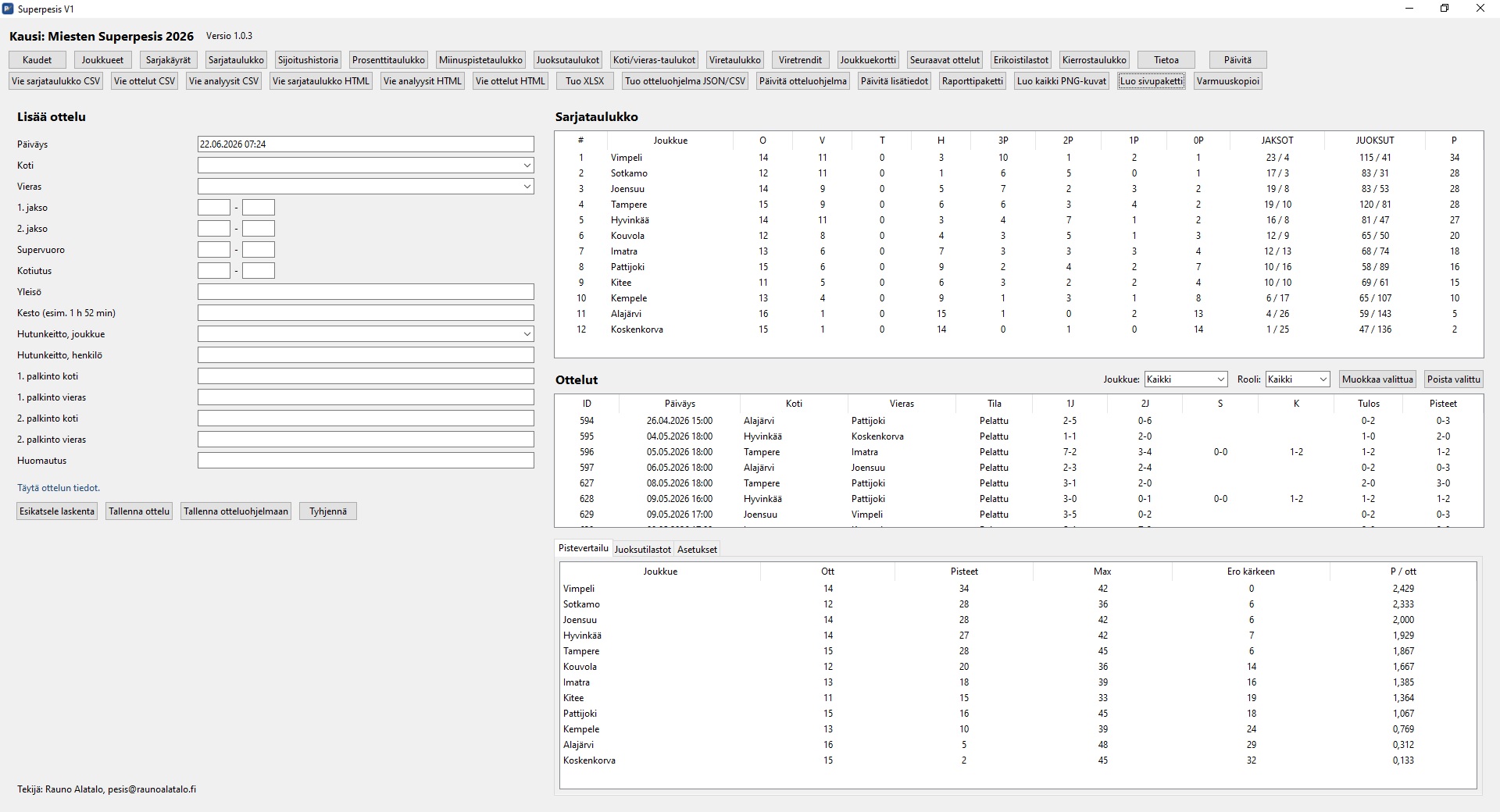Viewport: 1500px width, 812px height.
Task: Select Kouvola row in Sarjataulukko
Action: coord(1019,236)
